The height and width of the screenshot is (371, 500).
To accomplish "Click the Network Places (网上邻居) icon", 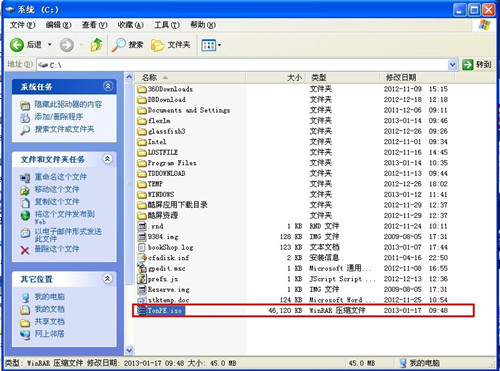I will [x=25, y=334].
